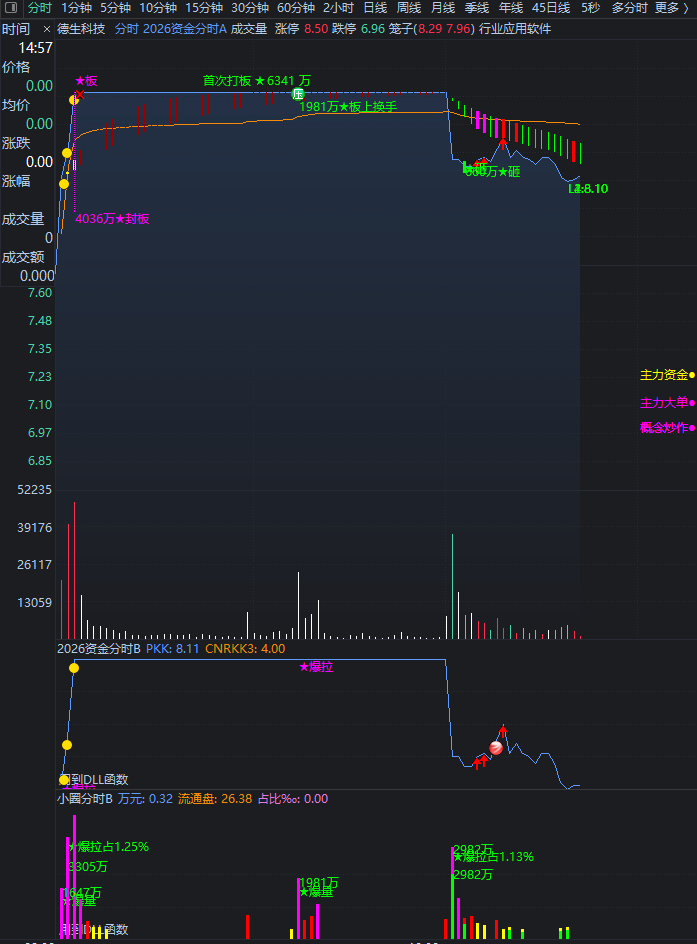Click the stock name 德生科技

point(81,29)
